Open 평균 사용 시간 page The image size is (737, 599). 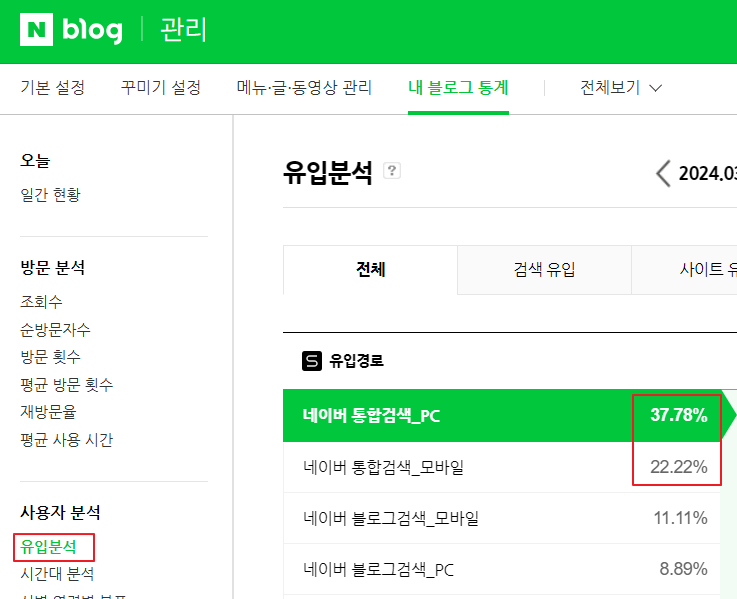[66, 440]
